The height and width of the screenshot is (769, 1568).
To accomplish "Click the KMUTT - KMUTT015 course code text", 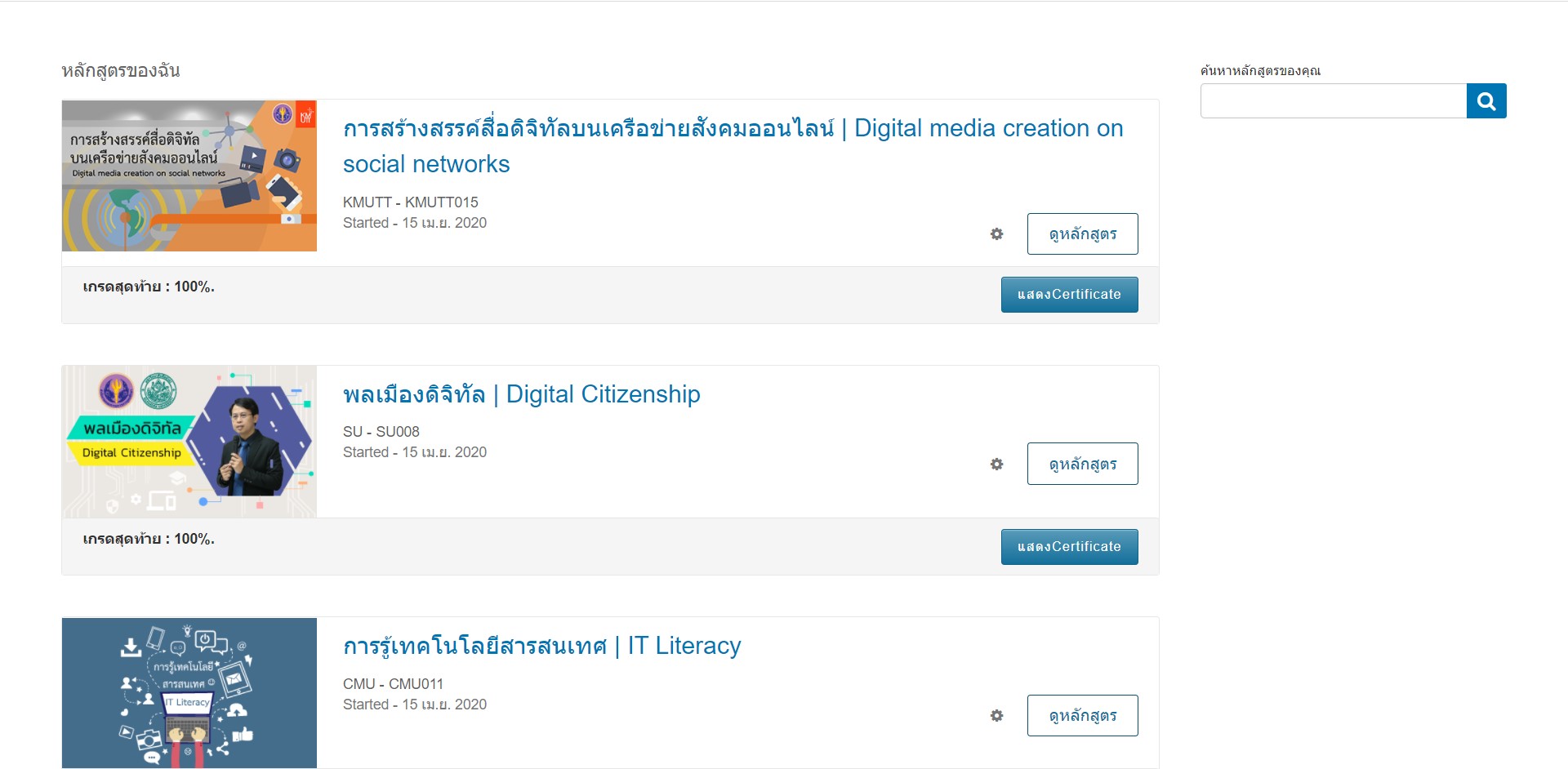I will coord(411,202).
